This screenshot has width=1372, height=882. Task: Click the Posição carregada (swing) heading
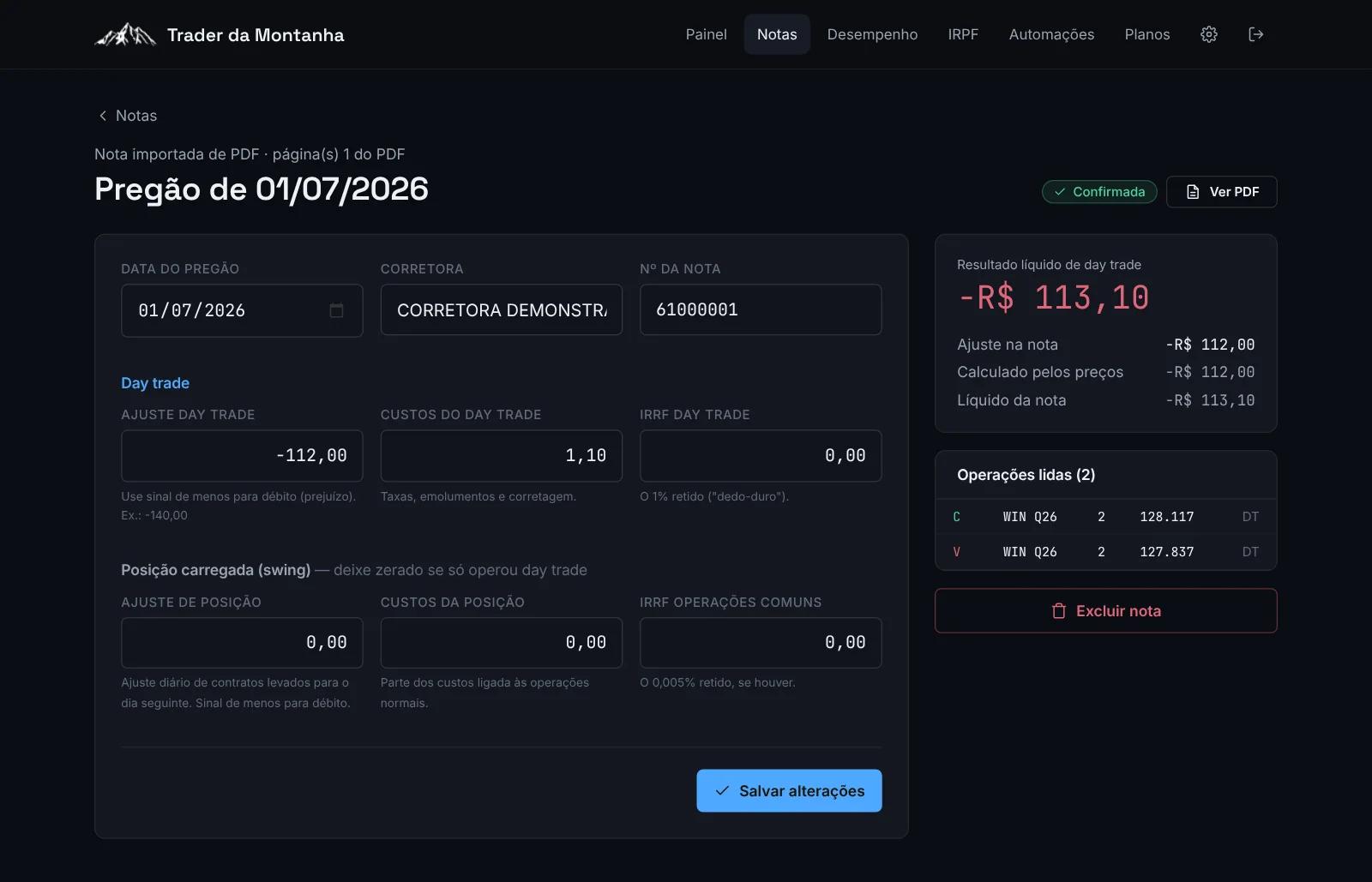tap(216, 570)
